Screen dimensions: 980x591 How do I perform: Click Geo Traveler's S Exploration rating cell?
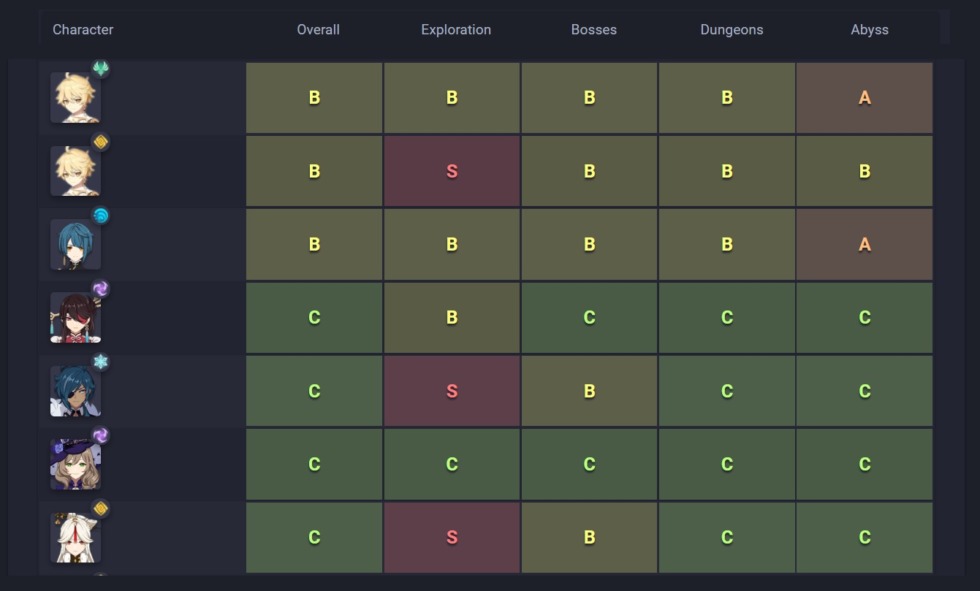click(x=452, y=171)
